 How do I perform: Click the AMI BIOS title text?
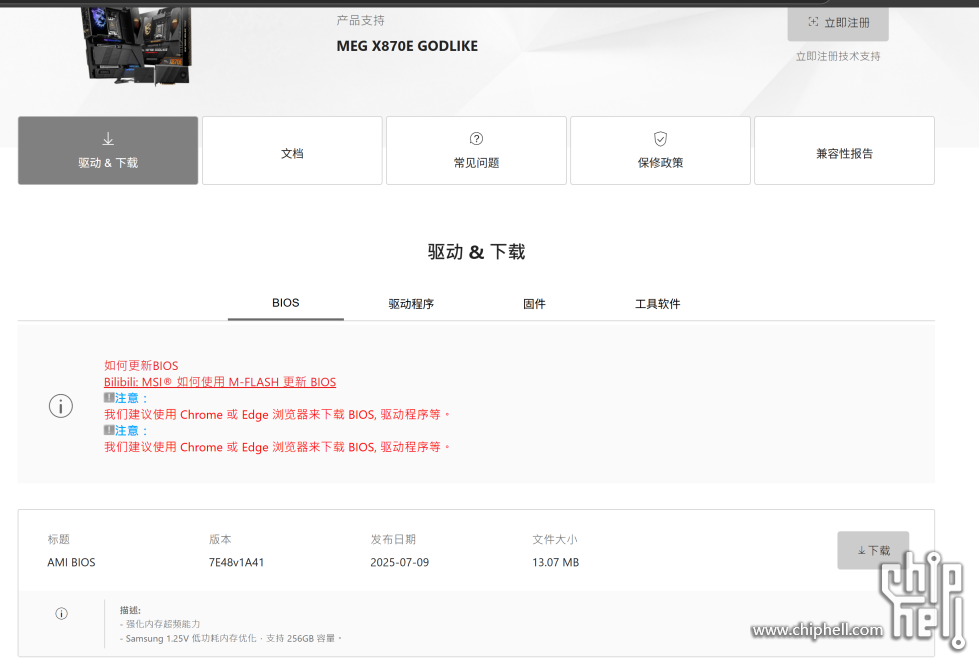coord(71,563)
